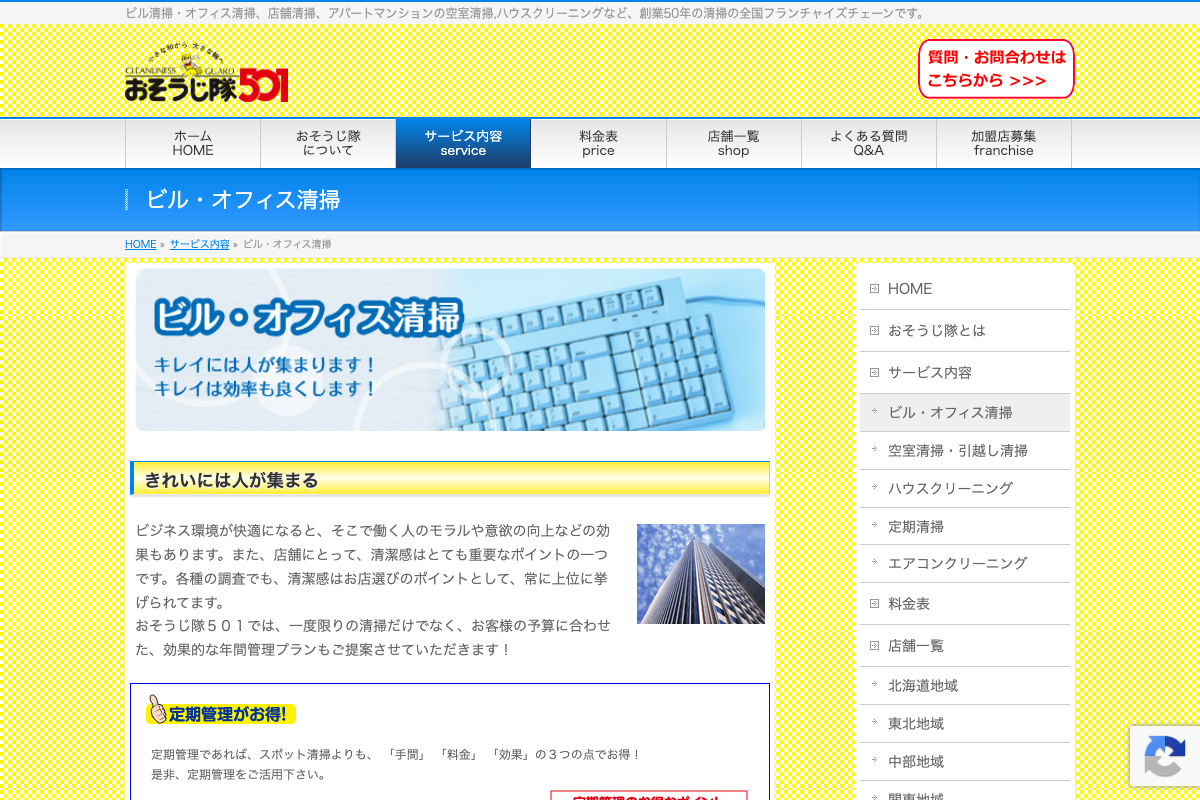The image size is (1200, 800).
Task: Click ビル・オフィス清掃 text in breadcrumb
Action: click(287, 244)
